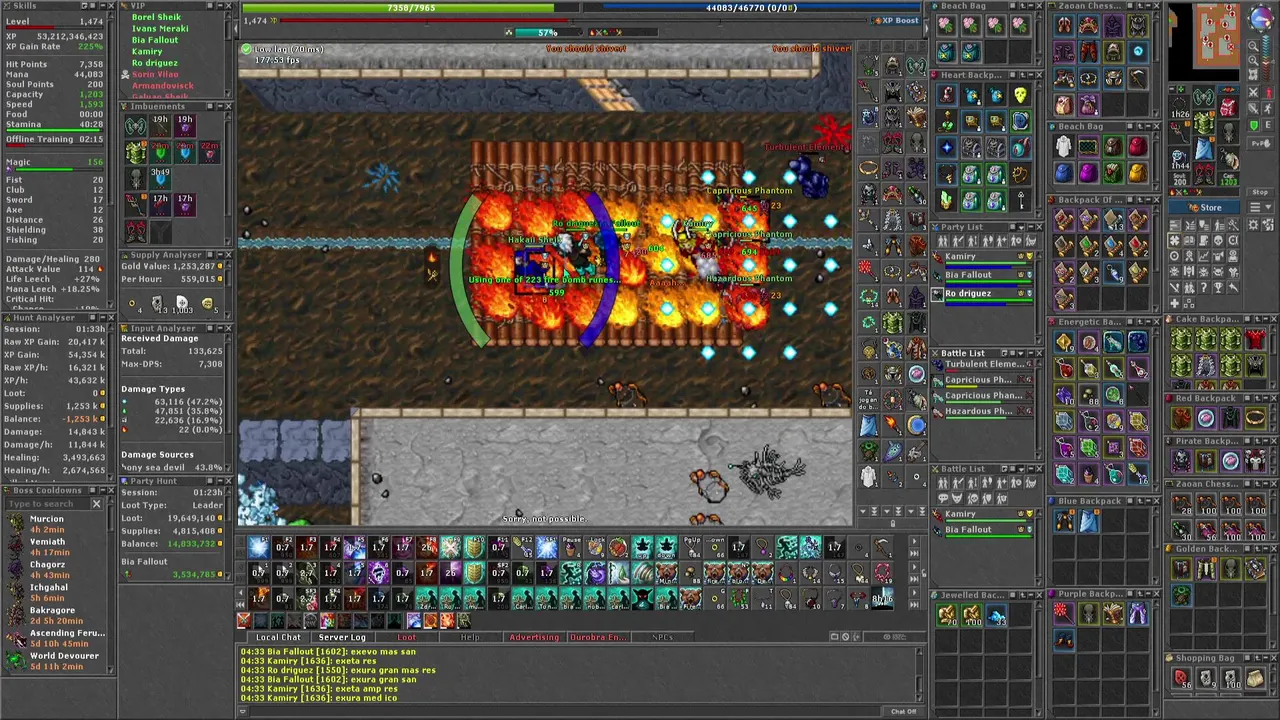Click the F1 hotkey action slot
This screenshot has height=720, width=1280.
pyautogui.click(x=259, y=548)
